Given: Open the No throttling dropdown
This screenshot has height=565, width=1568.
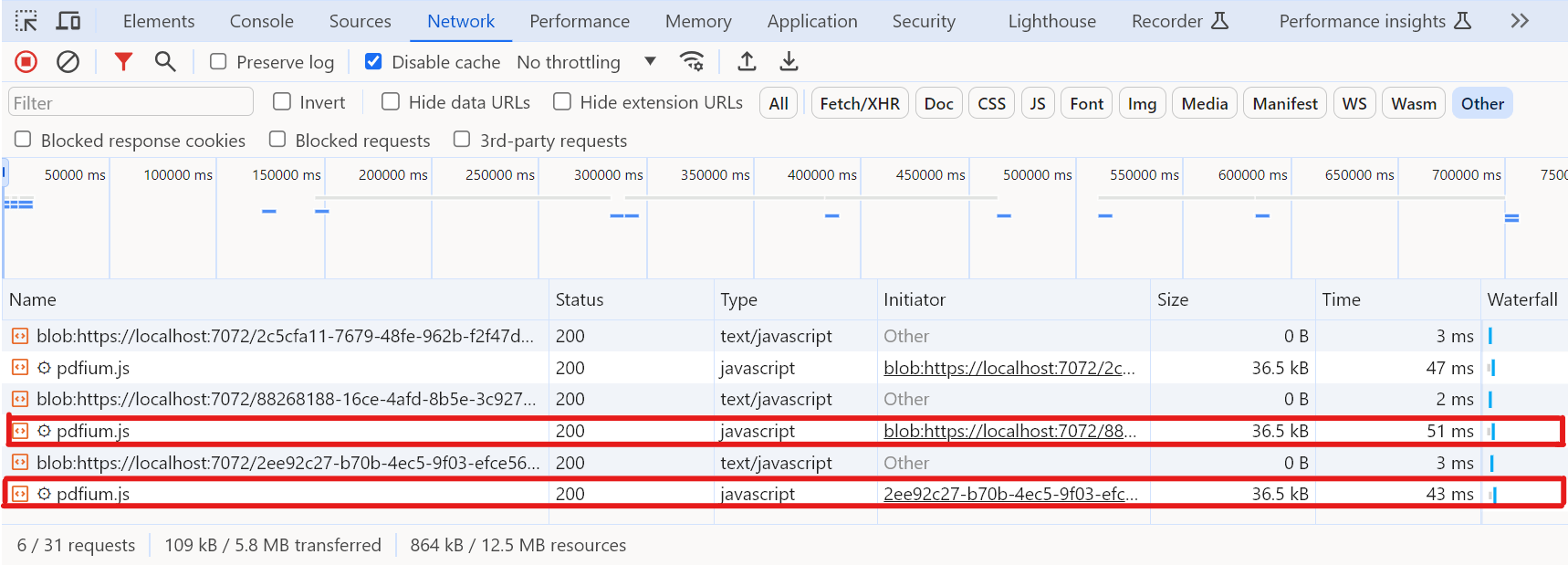Looking at the screenshot, I should point(586,62).
